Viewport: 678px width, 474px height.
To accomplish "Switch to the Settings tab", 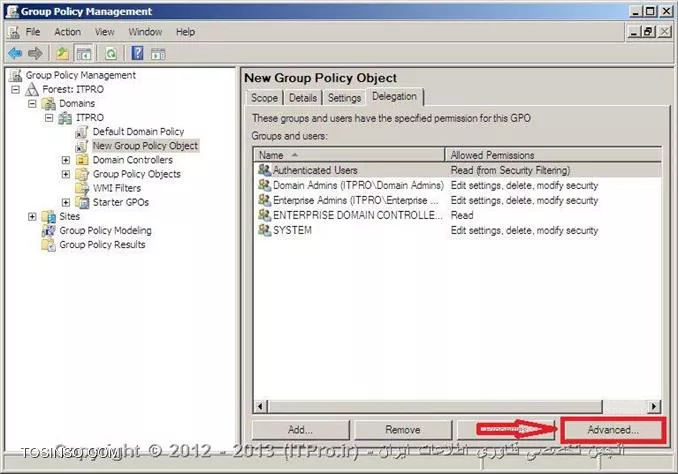I will click(x=344, y=98).
